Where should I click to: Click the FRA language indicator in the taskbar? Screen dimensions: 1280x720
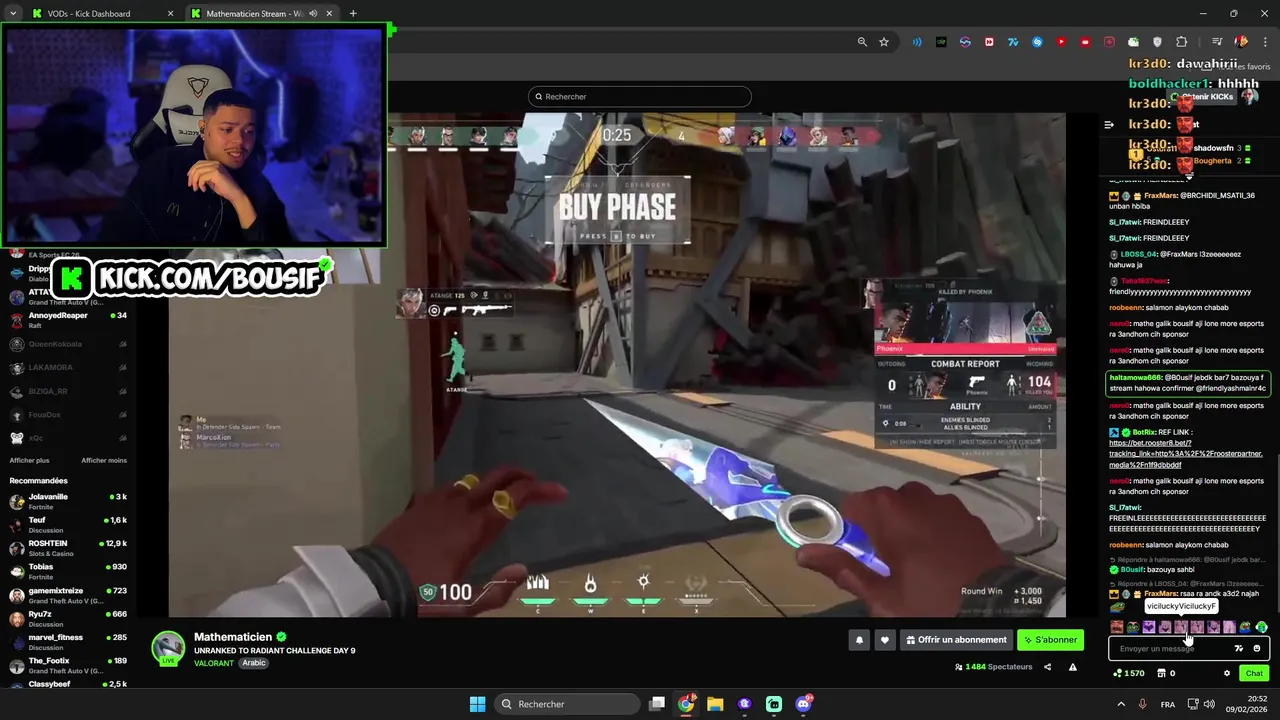click(1168, 704)
